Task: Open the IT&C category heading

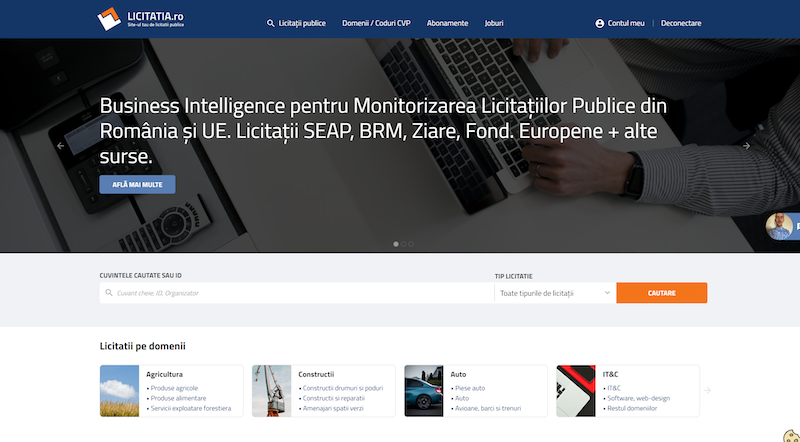Action: (610, 374)
